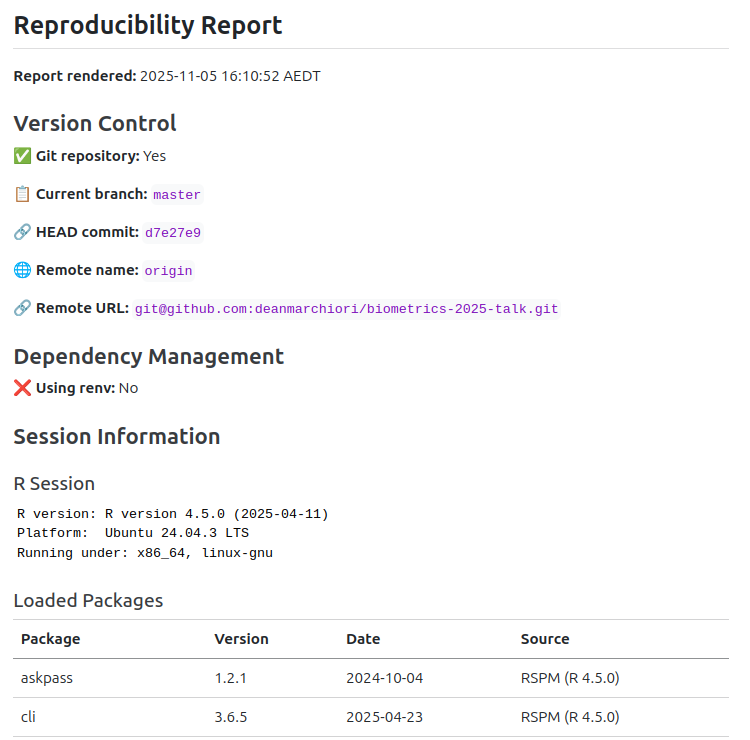Select the cli package name cell
Viewport: 750px width, 740px height.
click(x=29, y=717)
